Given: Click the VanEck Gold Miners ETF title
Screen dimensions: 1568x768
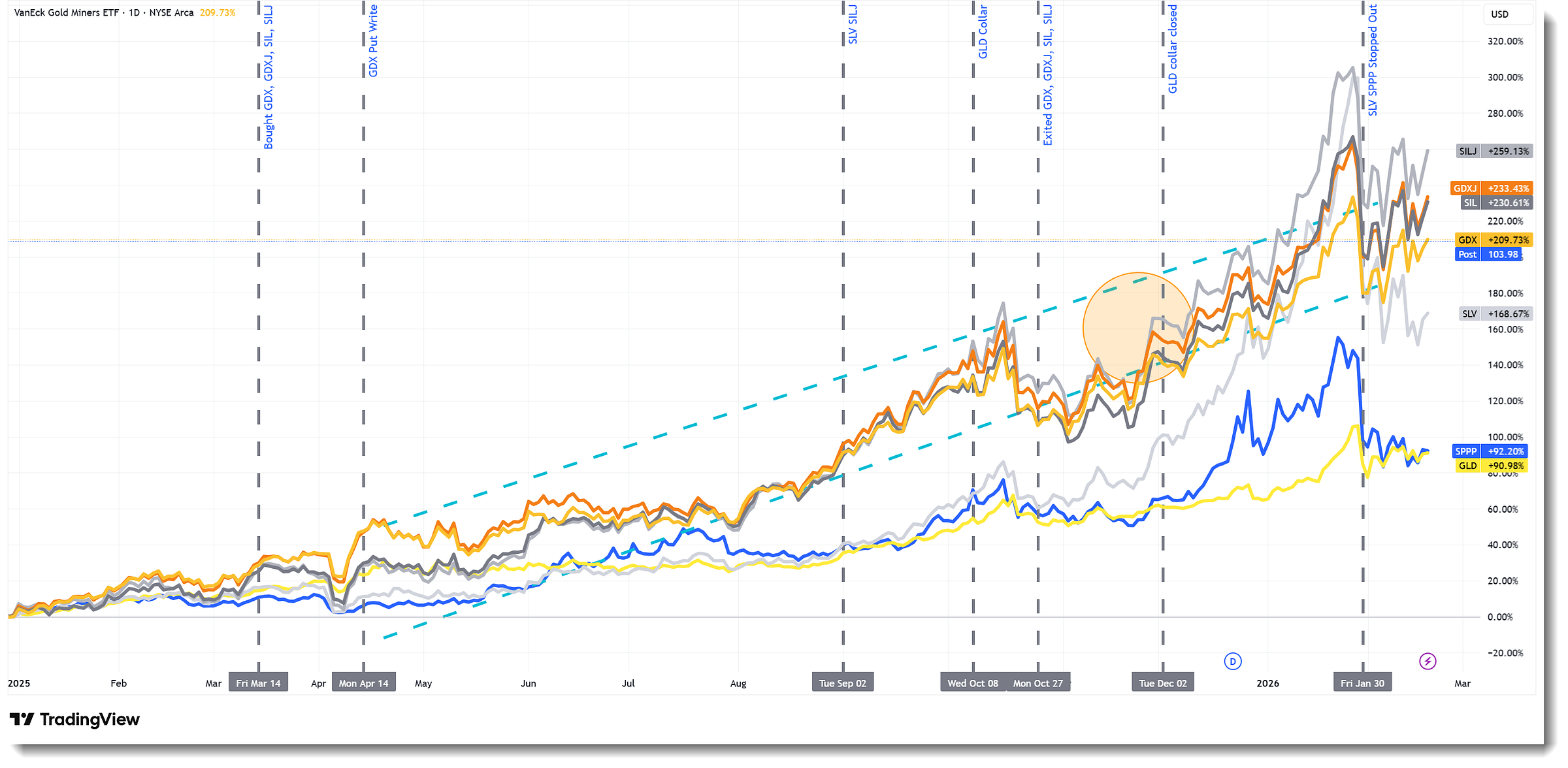Looking at the screenshot, I should pyautogui.click(x=67, y=12).
